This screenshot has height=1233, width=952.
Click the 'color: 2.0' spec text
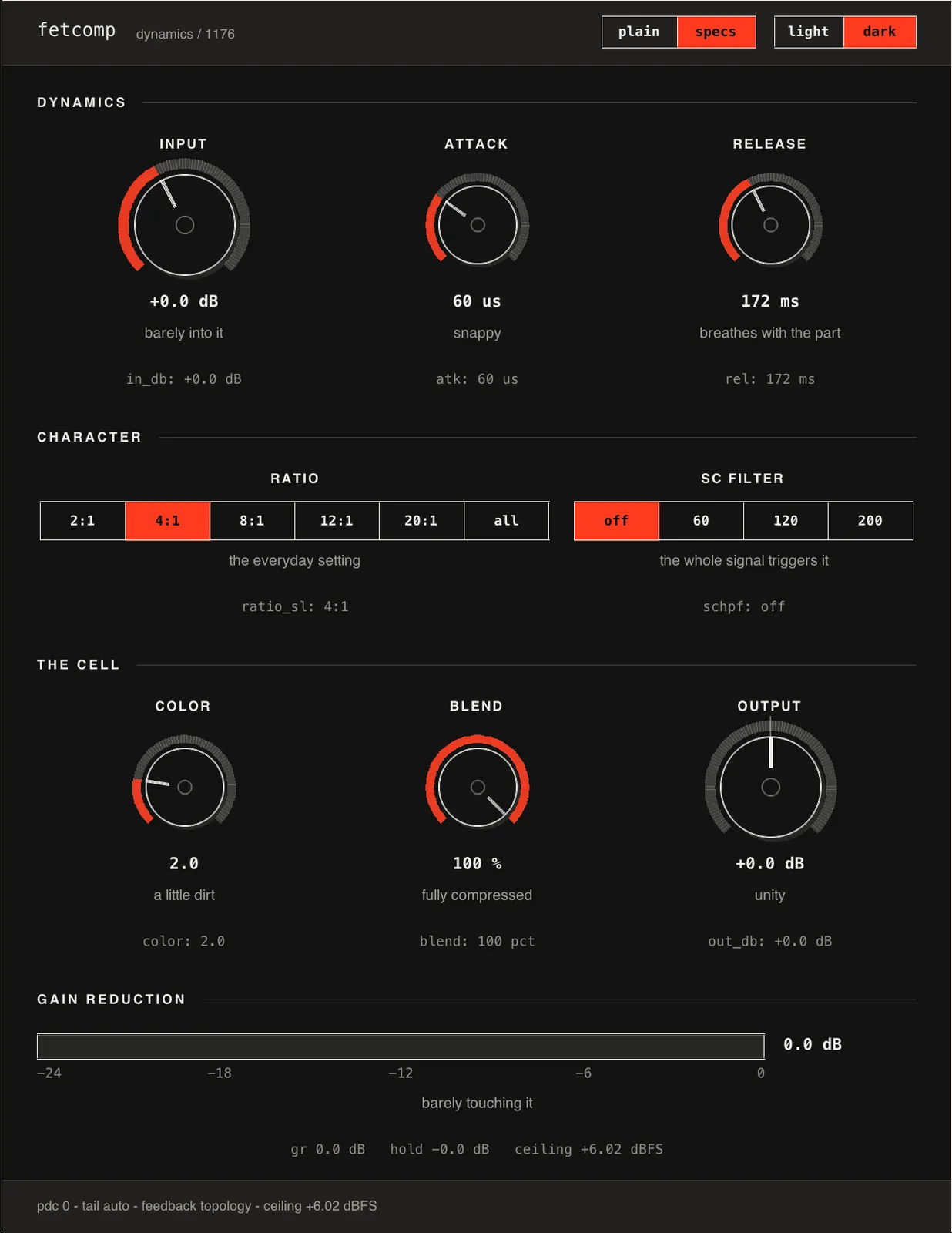[x=184, y=941]
